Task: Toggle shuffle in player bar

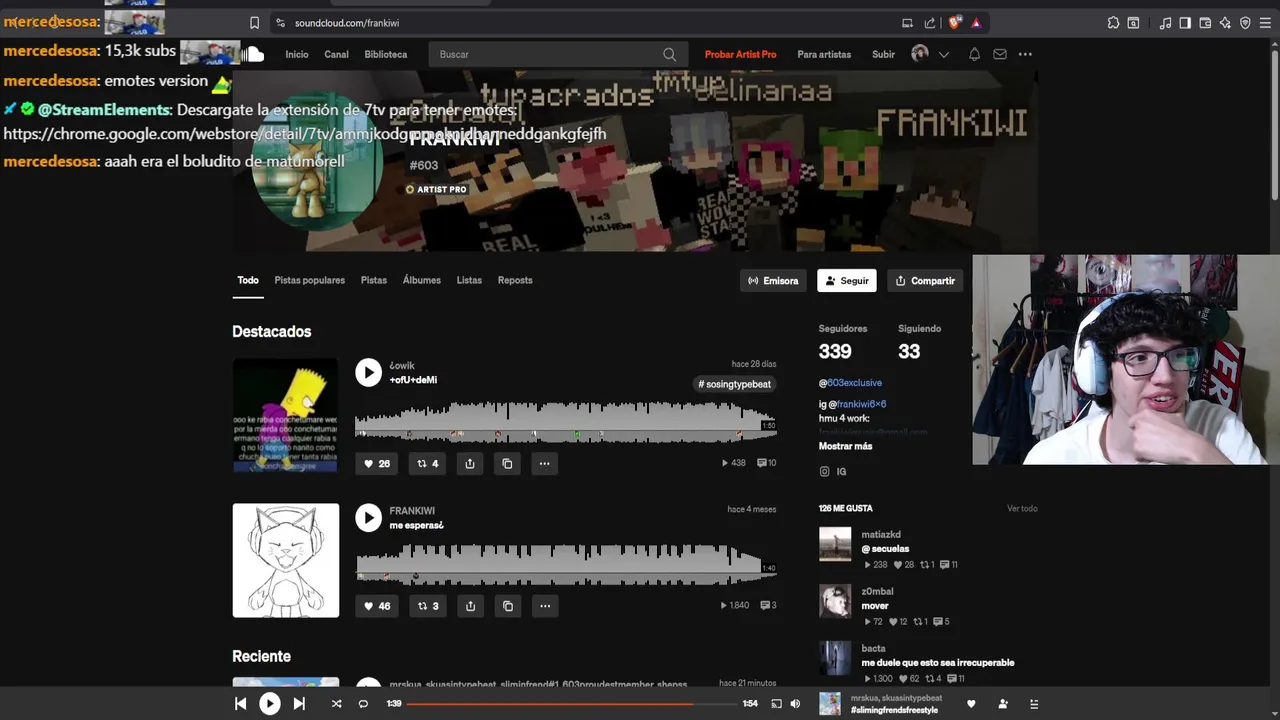Action: pyautogui.click(x=336, y=704)
